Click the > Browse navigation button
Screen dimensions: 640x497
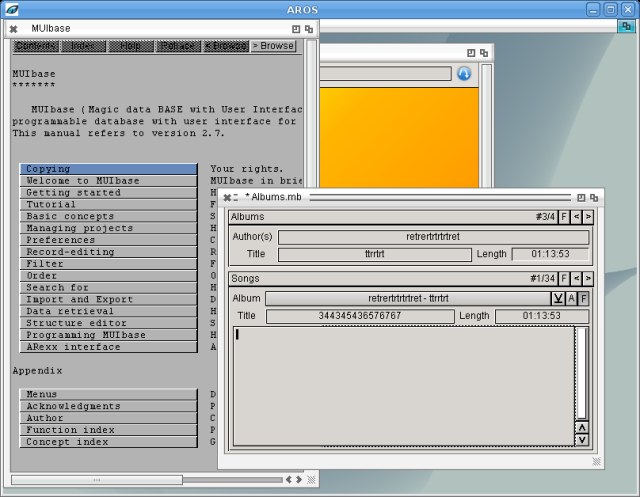[273, 46]
